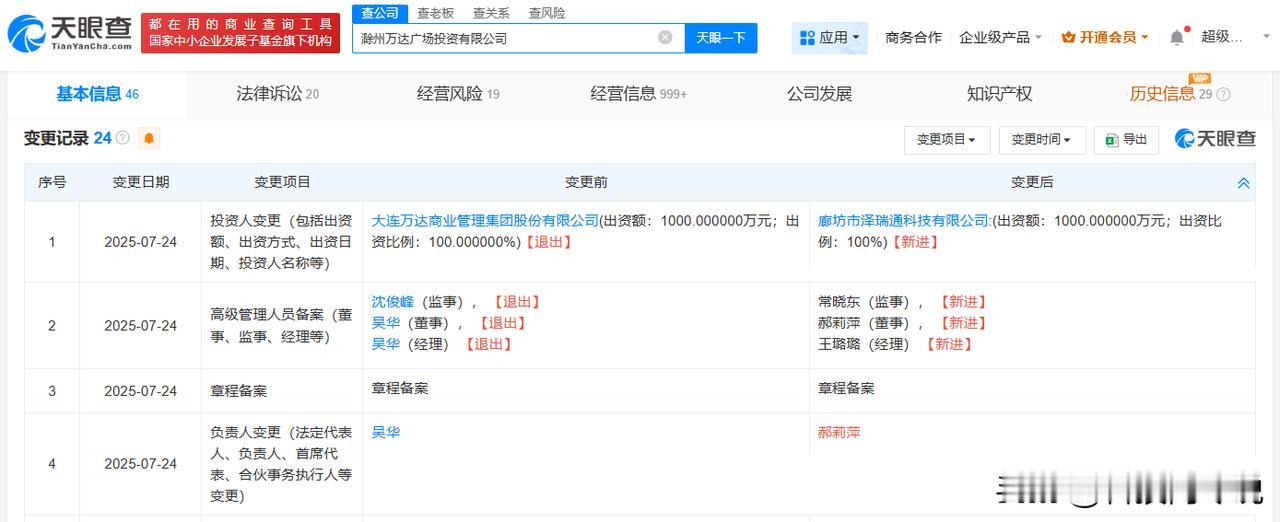
Task: Click 王璐璐 (经理) text
Action: pyautogui.click(x=864, y=344)
